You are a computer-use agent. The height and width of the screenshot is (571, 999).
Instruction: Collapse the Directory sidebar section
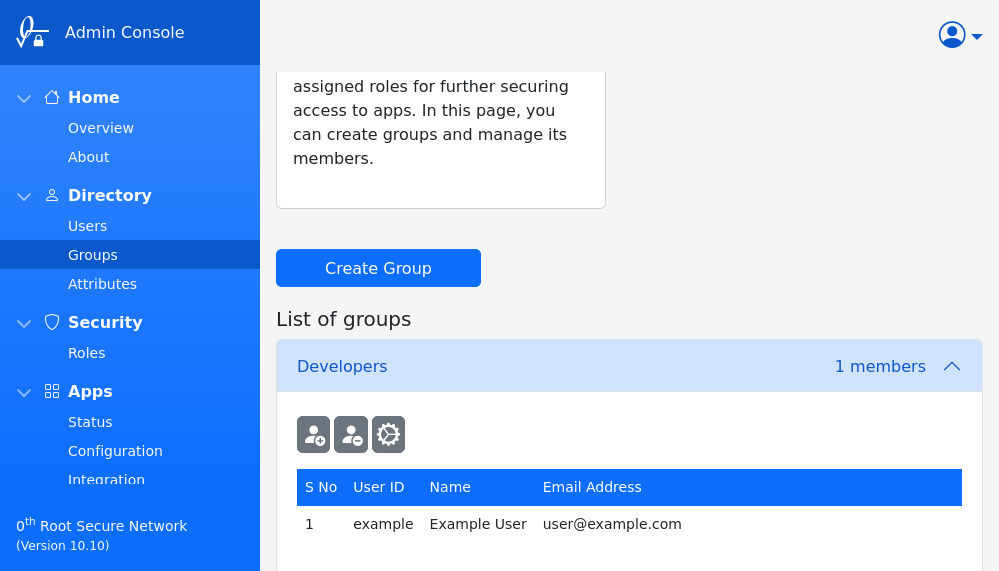[24, 196]
